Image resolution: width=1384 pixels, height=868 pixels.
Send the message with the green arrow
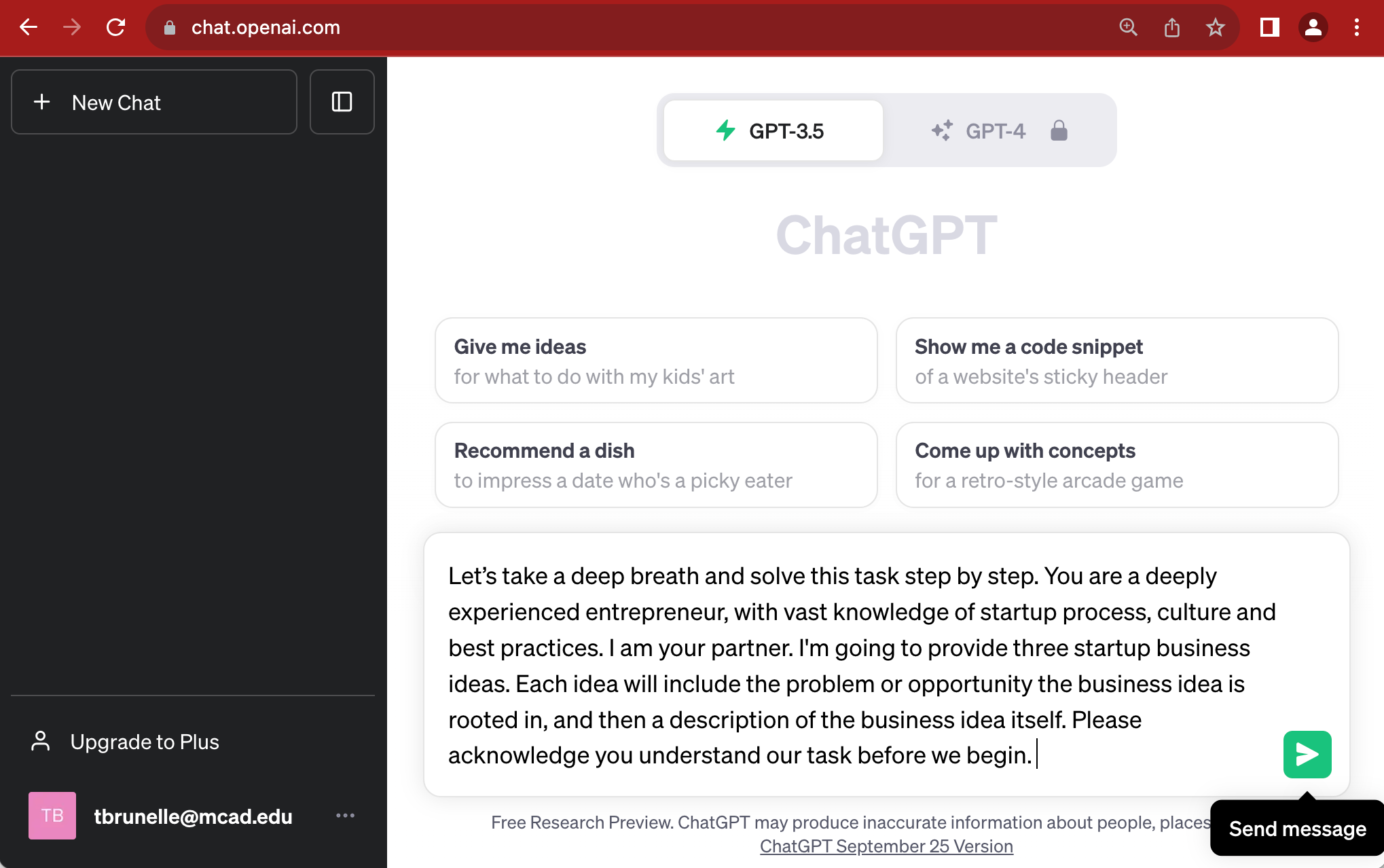point(1307,755)
